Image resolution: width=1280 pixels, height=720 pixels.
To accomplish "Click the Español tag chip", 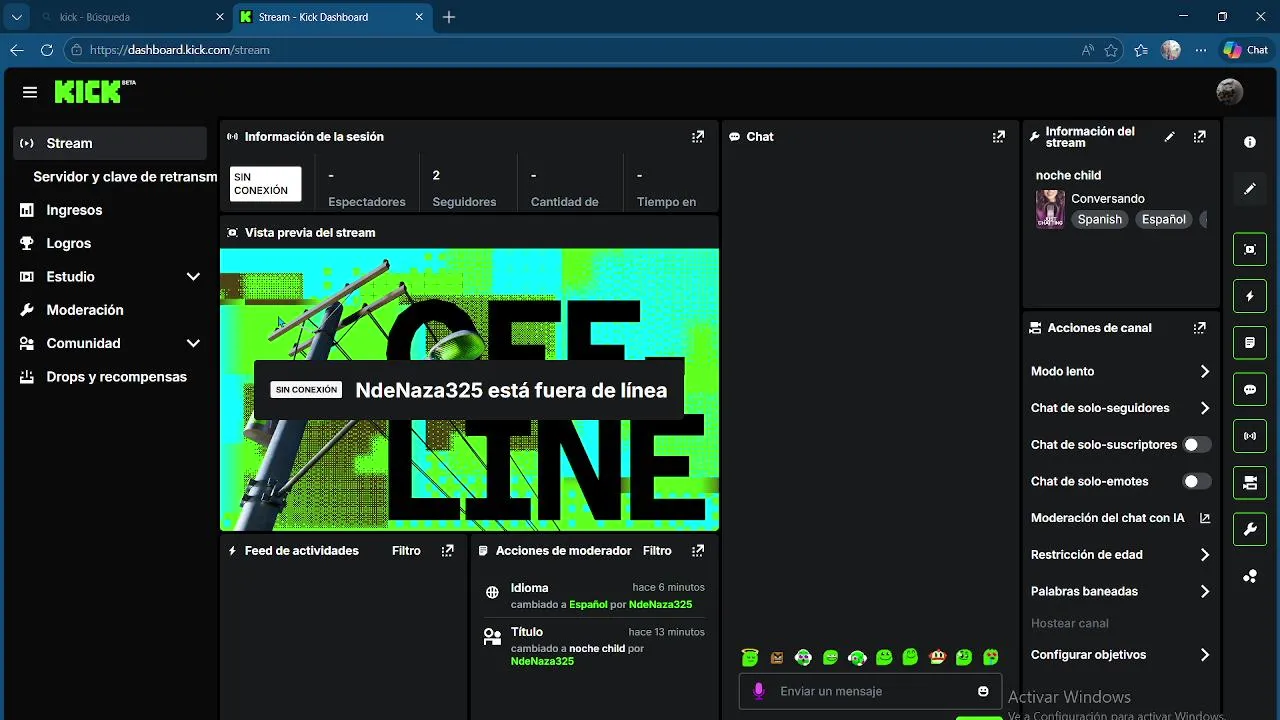I will coord(1164,219).
